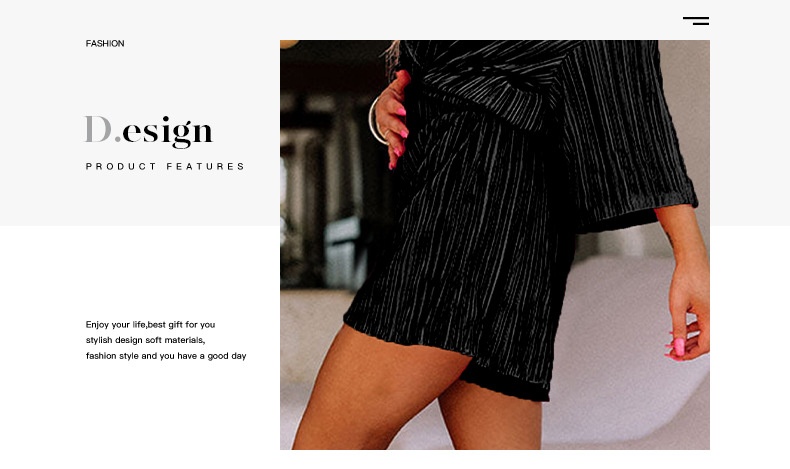790x469 pixels.
Task: Click the word FEATURES in the subtitle
Action: coord(206,166)
